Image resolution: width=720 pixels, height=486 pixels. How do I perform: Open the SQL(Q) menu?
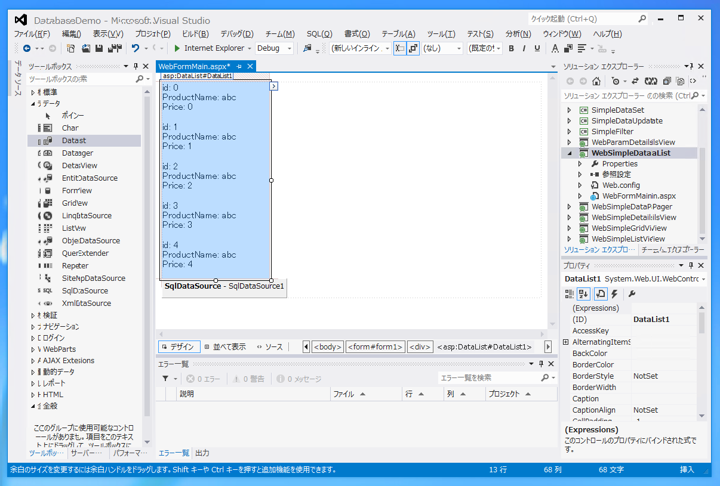(319, 34)
